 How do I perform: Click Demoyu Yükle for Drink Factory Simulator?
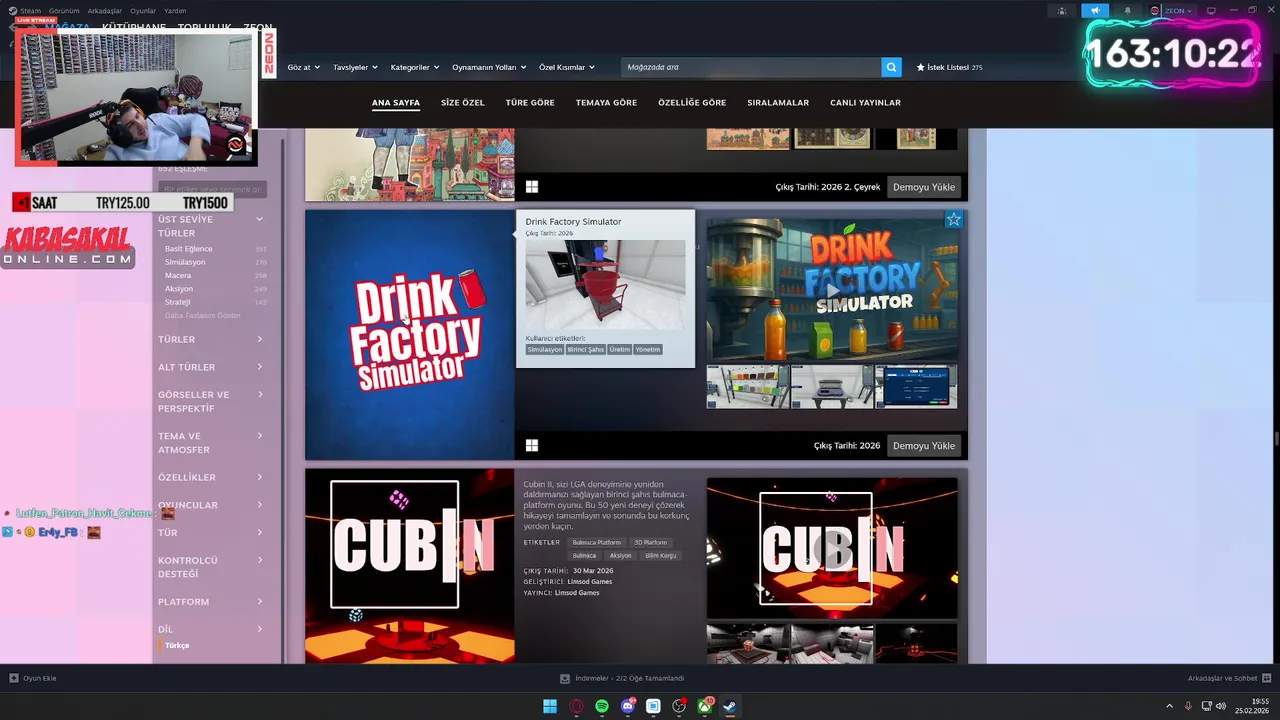point(924,445)
